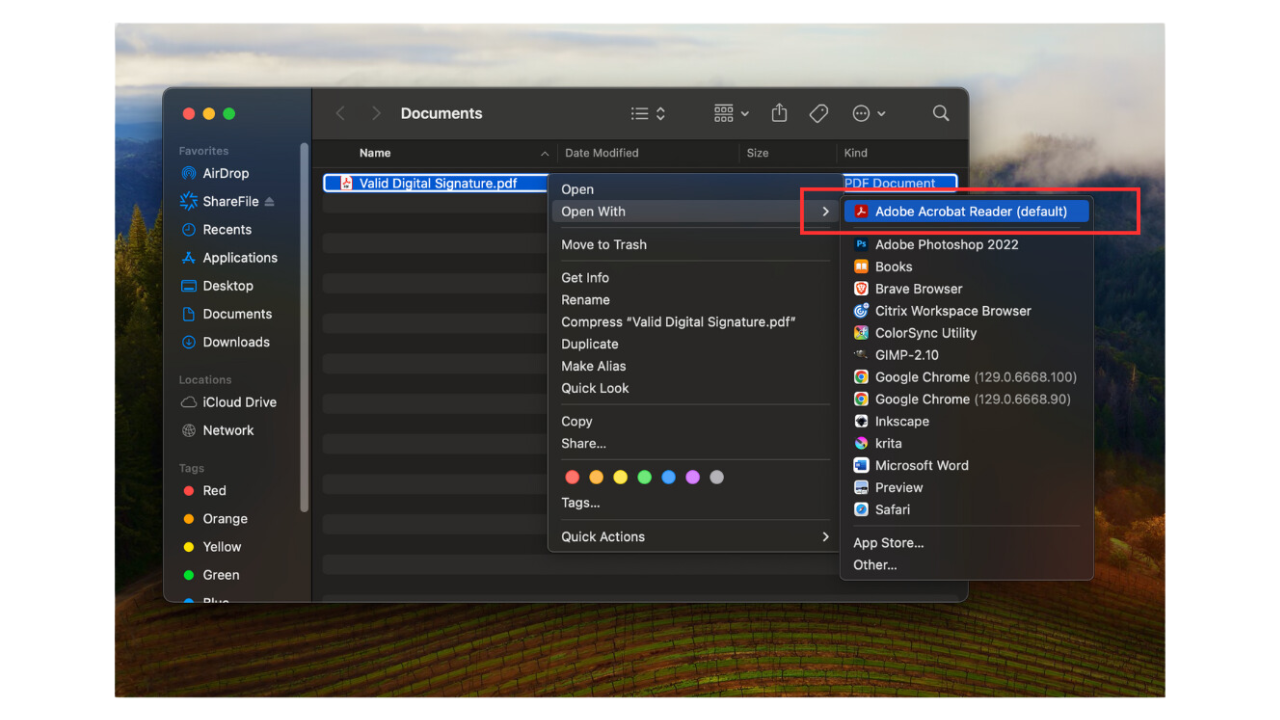Select the Yellow tag in sidebar

212,546
